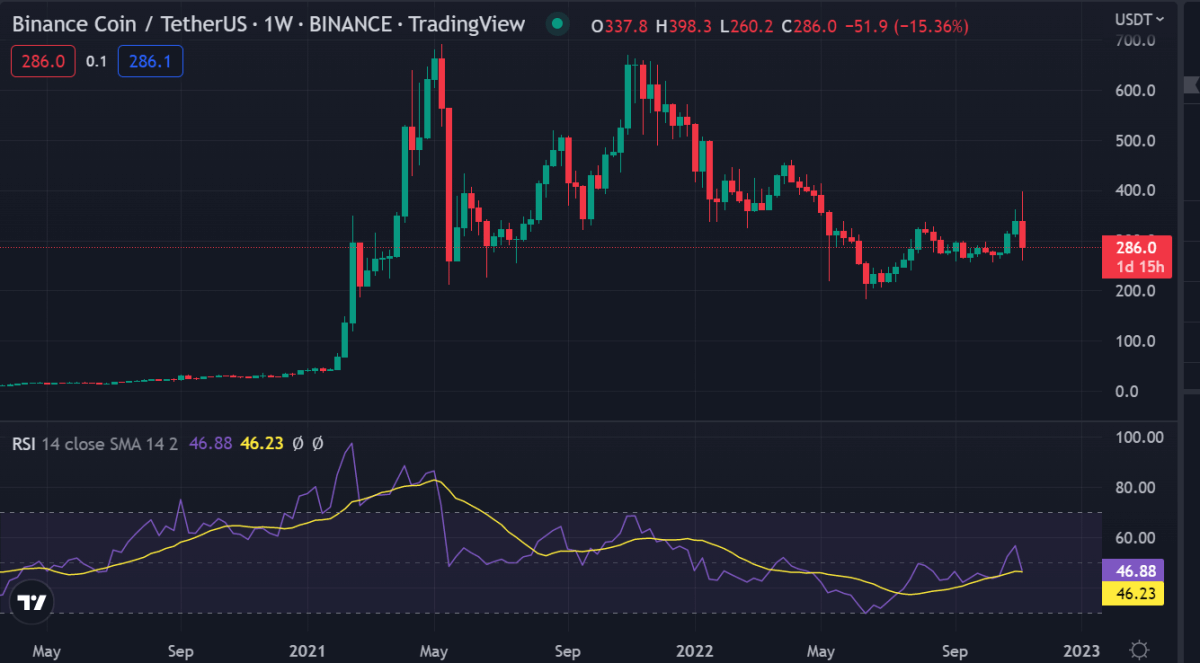Select the 0.1 spread value
This screenshot has height=663, width=1200.
coord(96,62)
